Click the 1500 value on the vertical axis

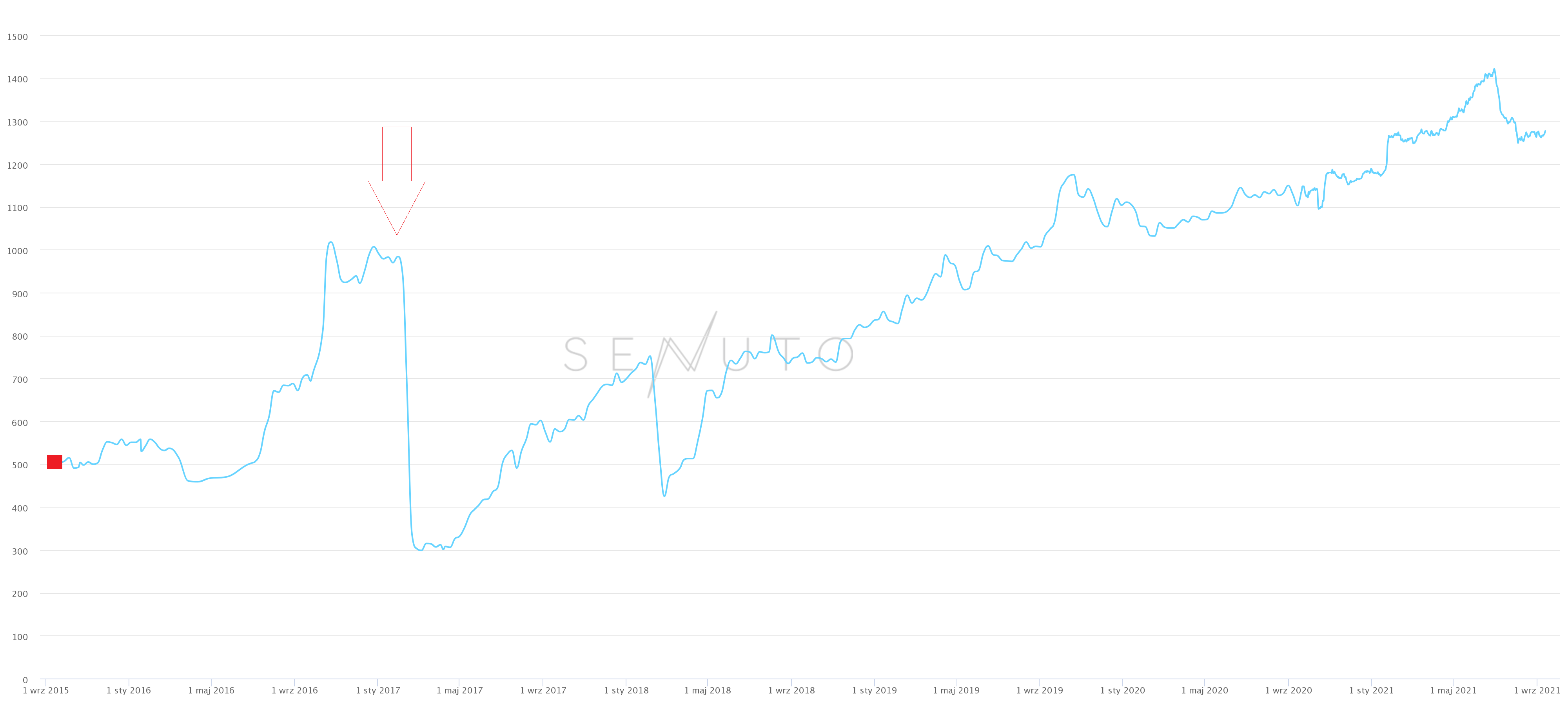18,36
